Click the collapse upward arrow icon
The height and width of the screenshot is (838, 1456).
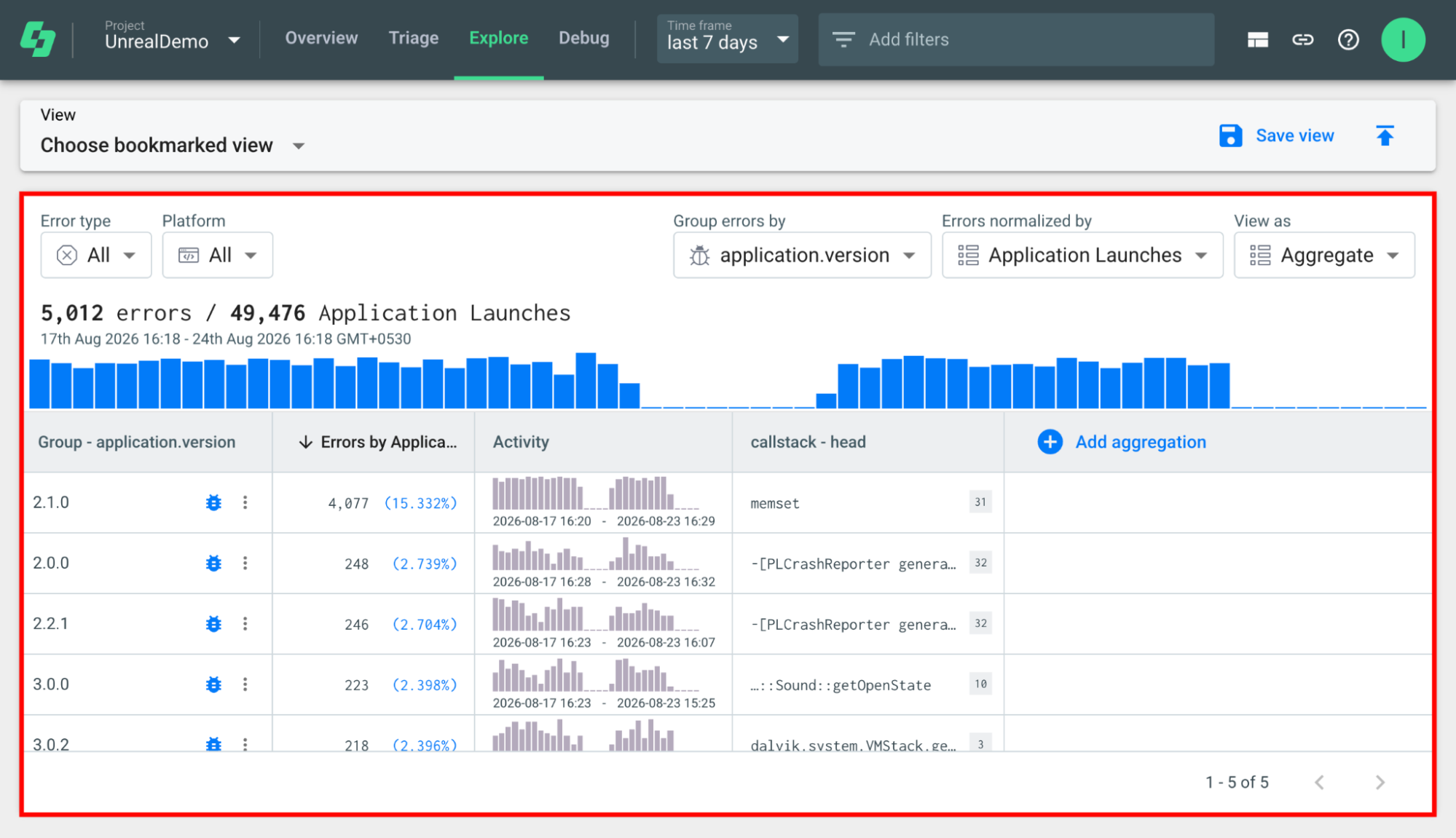pyautogui.click(x=1385, y=135)
